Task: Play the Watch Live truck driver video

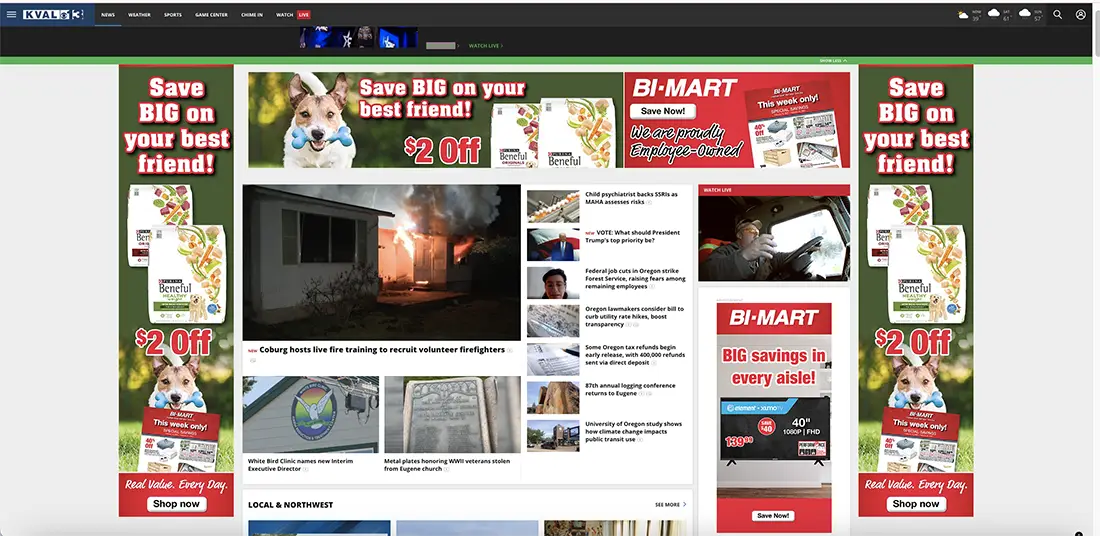Action: [x=774, y=239]
